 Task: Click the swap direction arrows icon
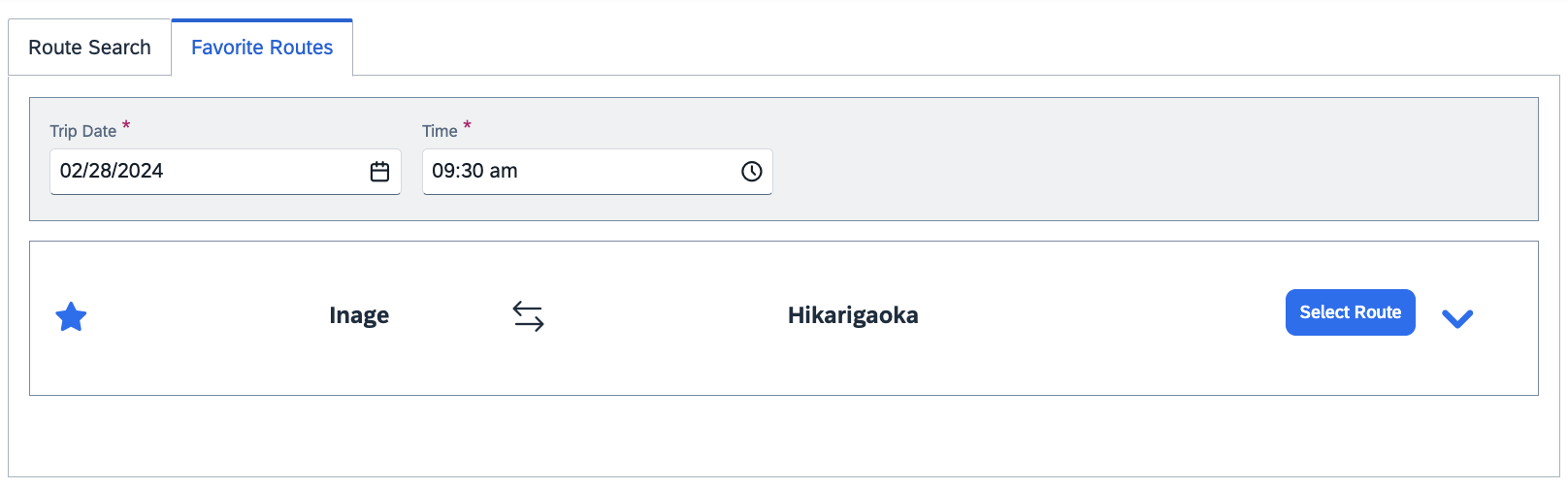529,316
